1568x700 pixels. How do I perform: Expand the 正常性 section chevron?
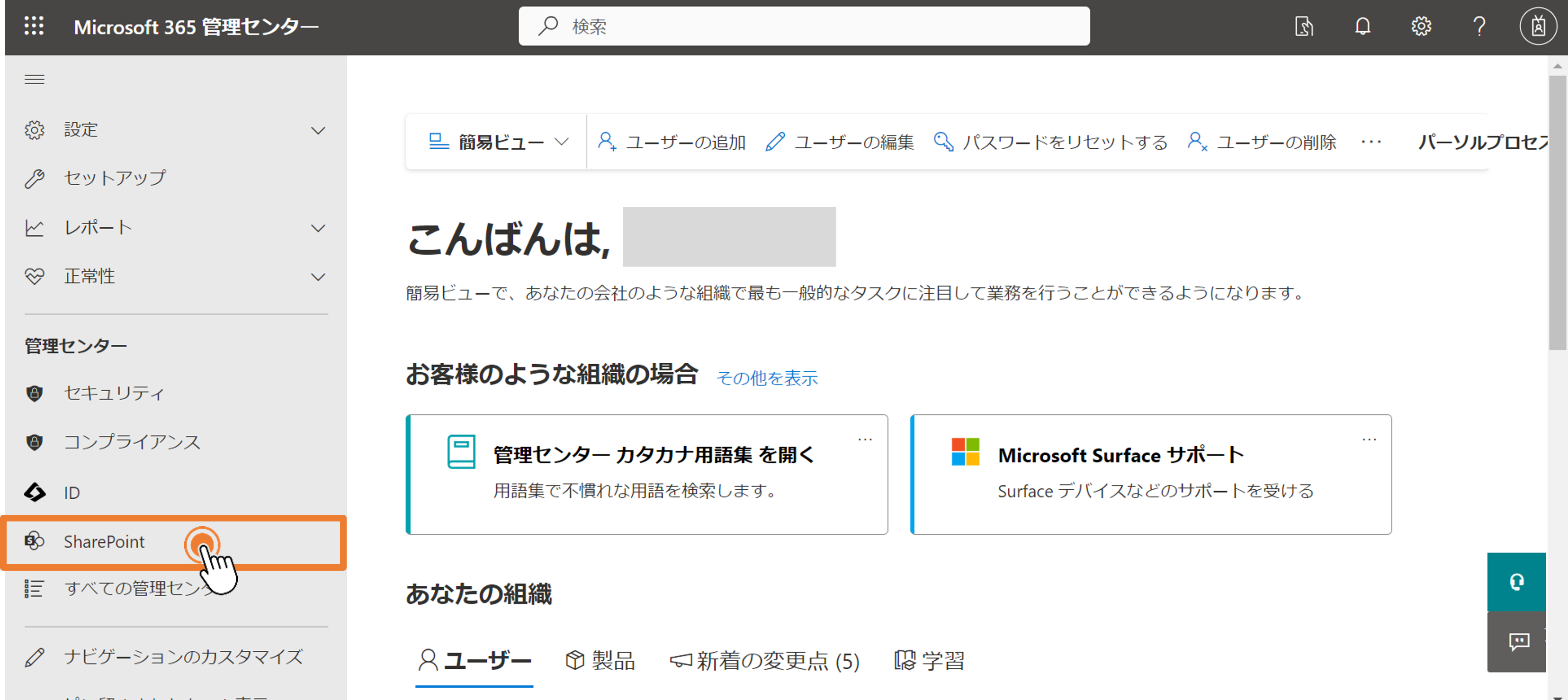(318, 277)
